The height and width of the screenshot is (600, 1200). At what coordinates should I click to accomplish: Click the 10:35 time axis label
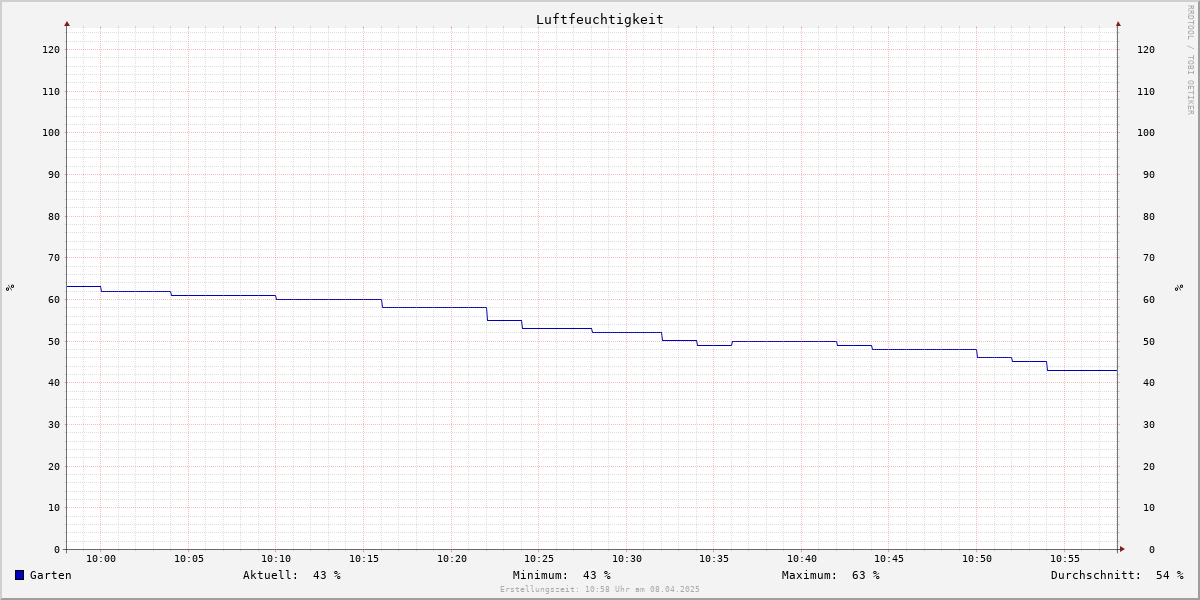(x=714, y=559)
